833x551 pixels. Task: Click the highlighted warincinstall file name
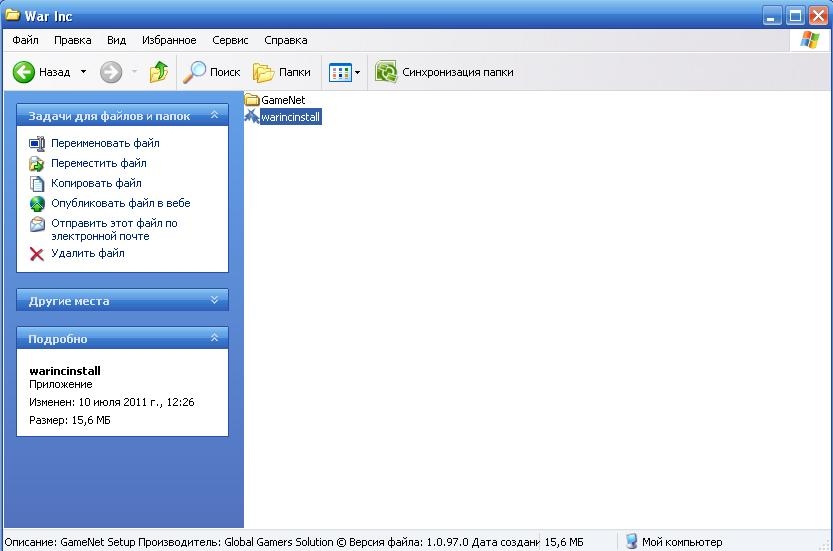[x=291, y=117]
